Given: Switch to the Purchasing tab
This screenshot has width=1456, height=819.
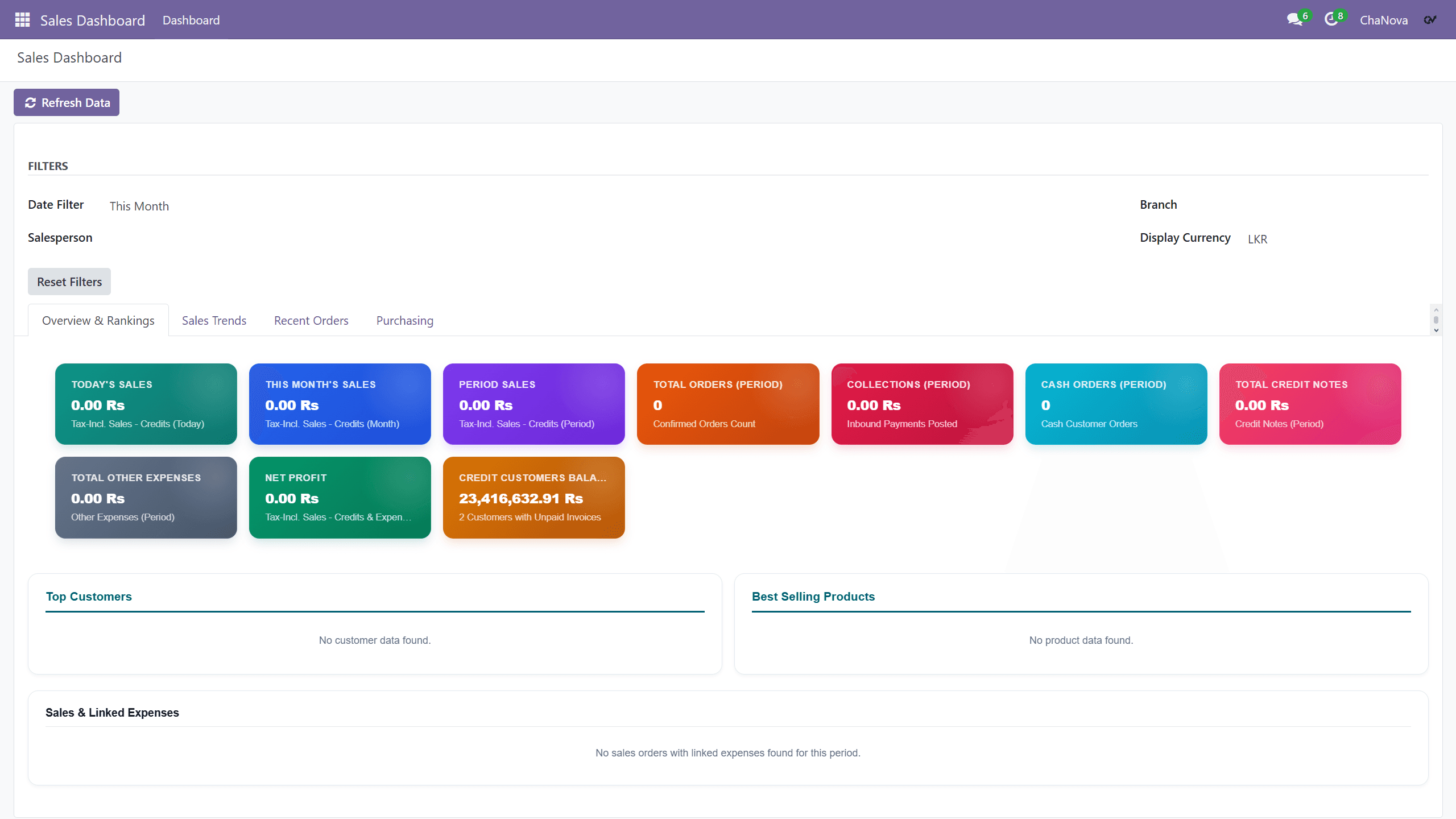Looking at the screenshot, I should coord(405,320).
